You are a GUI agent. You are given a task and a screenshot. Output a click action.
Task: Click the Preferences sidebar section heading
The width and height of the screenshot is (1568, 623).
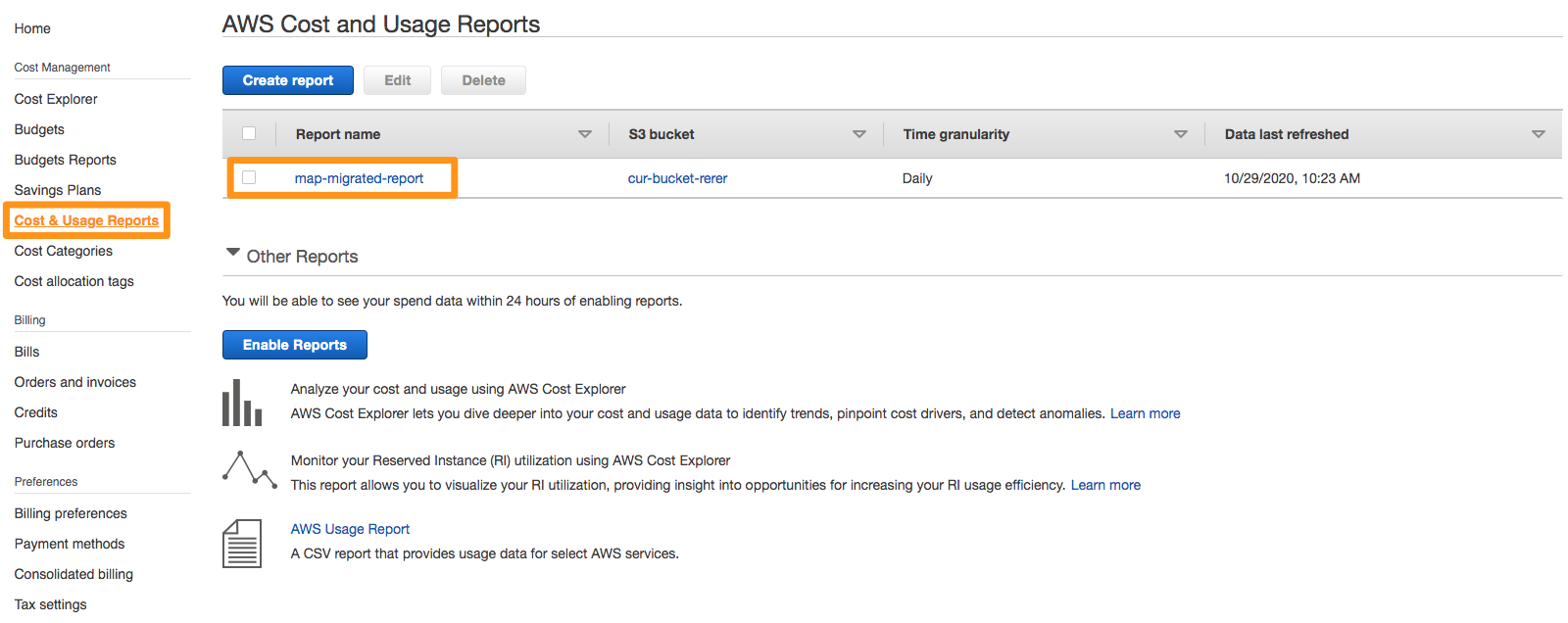click(x=46, y=482)
